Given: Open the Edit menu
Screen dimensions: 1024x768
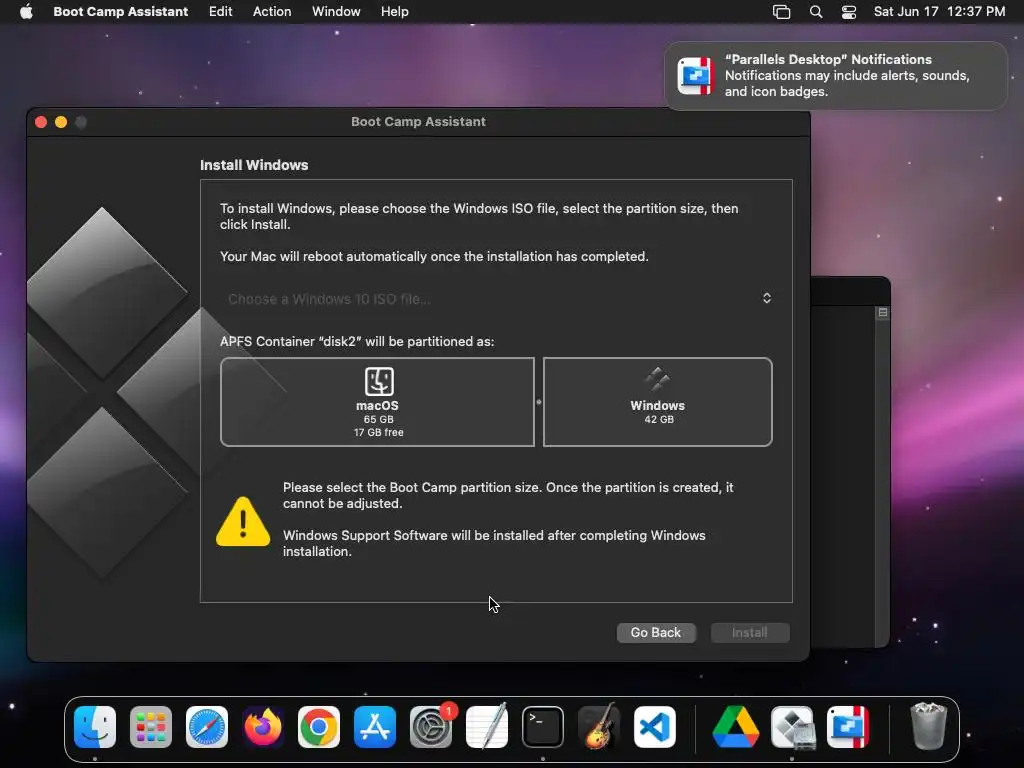Looking at the screenshot, I should click(x=220, y=12).
